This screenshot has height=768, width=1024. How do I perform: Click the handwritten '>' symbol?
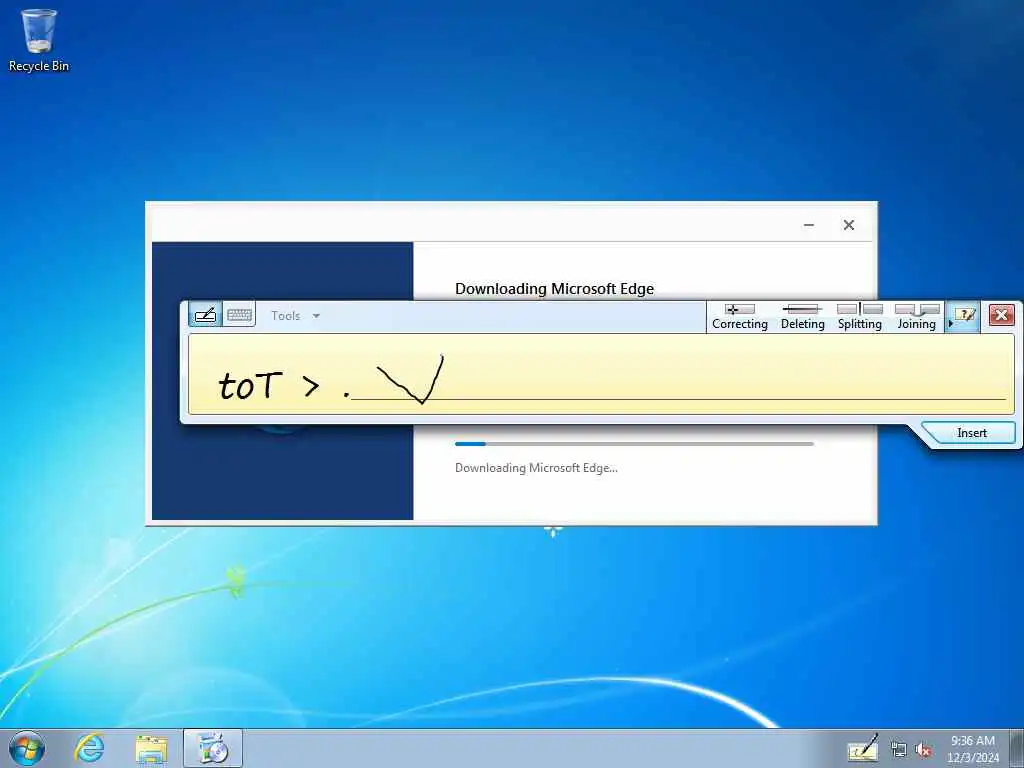pos(311,387)
